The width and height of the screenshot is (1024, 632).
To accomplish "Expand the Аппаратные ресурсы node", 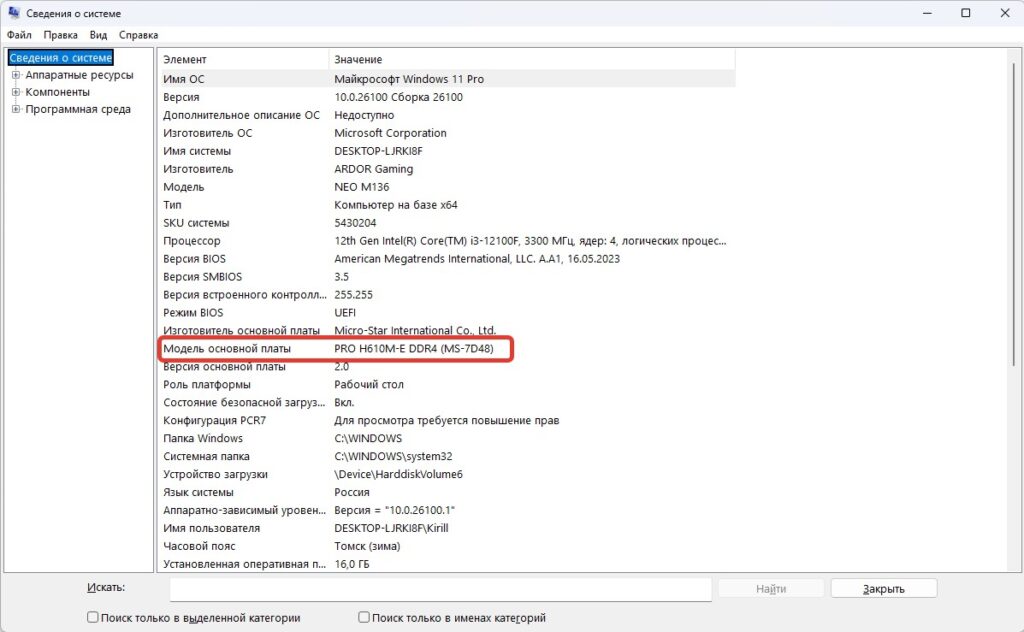I will pyautogui.click(x=16, y=75).
